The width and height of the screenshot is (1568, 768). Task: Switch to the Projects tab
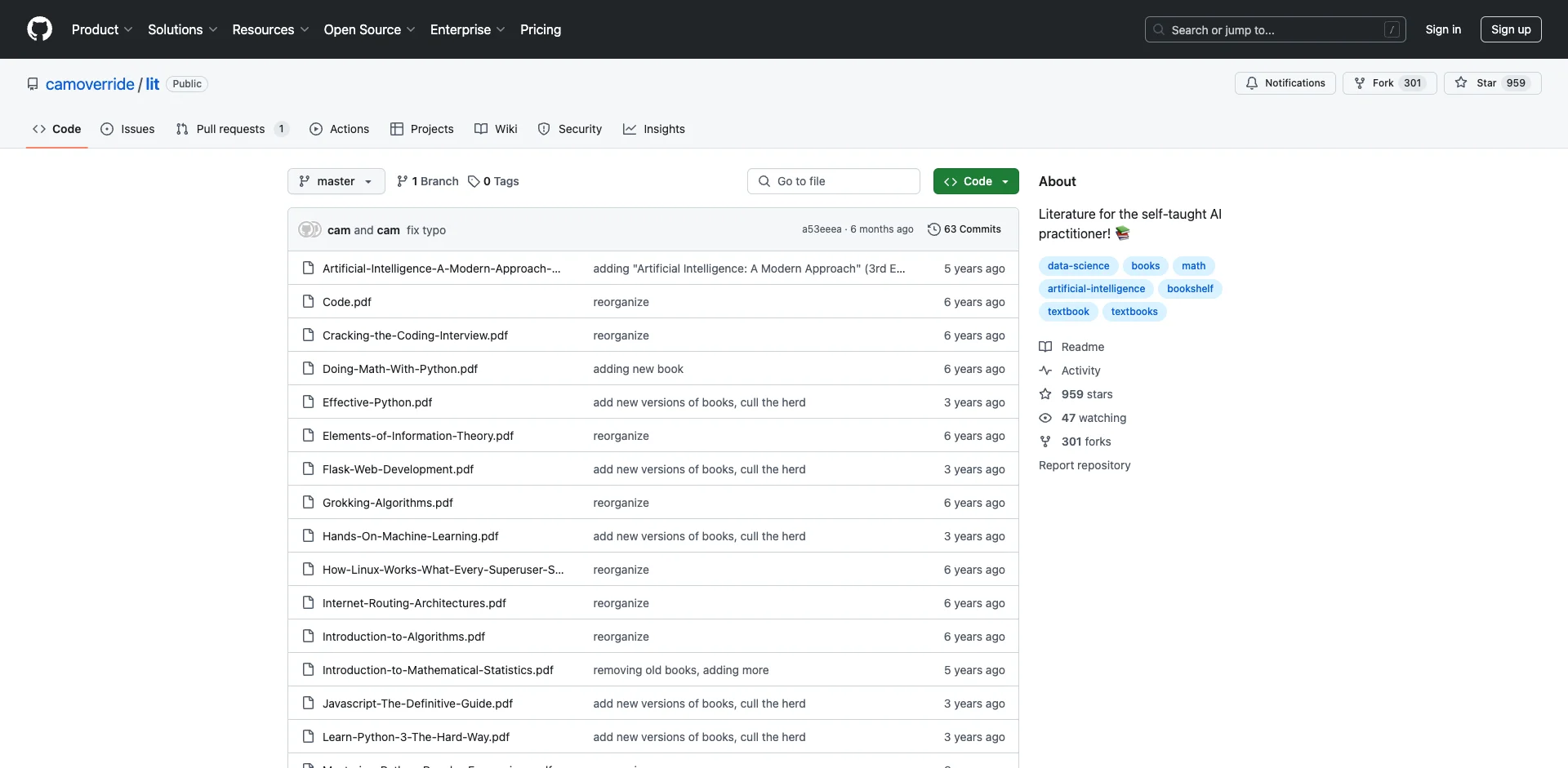[421, 129]
